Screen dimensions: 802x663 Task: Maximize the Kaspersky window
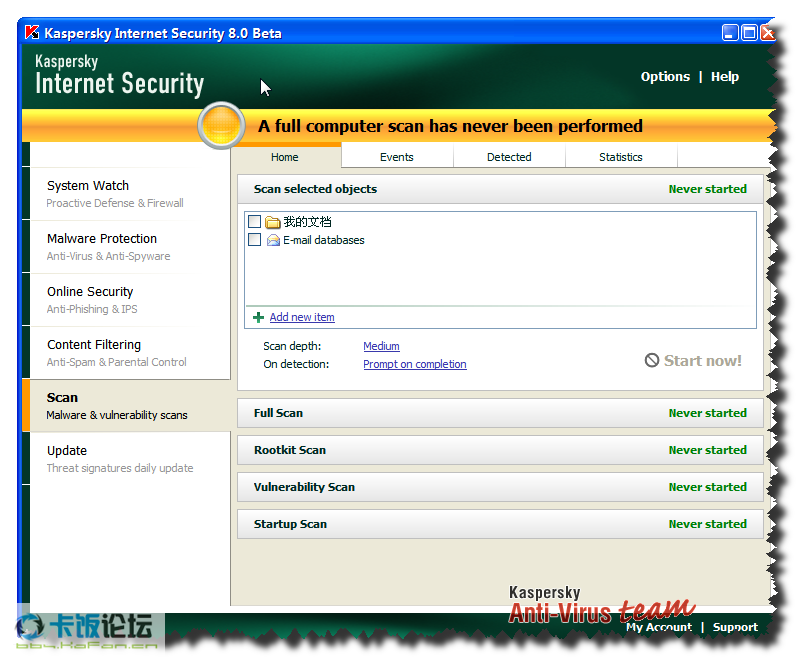(749, 33)
